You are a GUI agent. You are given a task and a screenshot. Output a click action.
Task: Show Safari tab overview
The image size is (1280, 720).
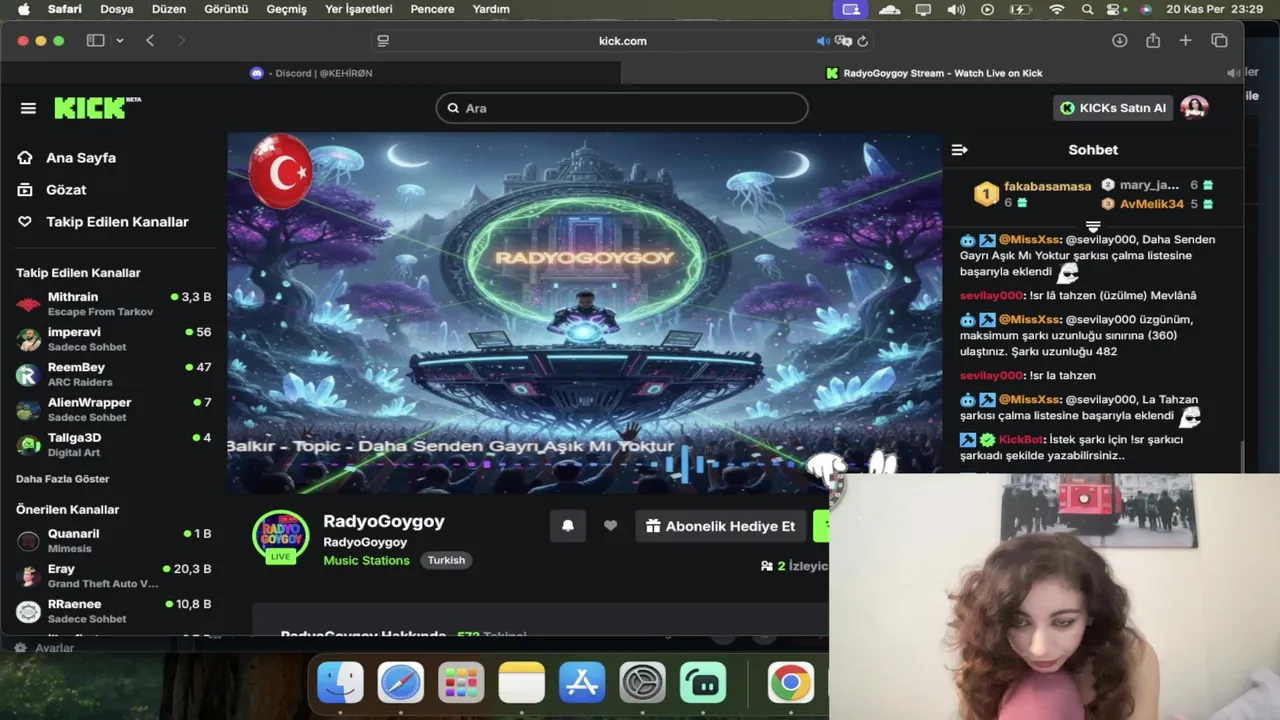pyautogui.click(x=1219, y=41)
